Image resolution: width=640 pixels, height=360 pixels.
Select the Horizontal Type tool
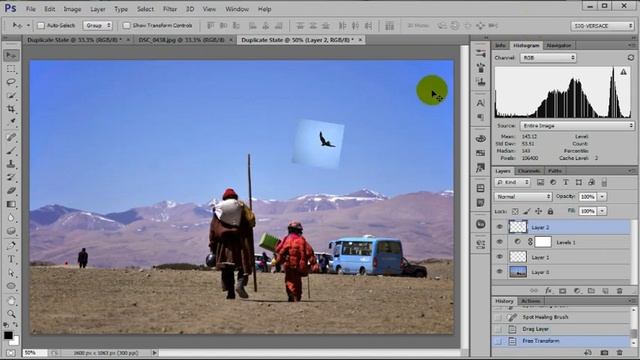11,259
